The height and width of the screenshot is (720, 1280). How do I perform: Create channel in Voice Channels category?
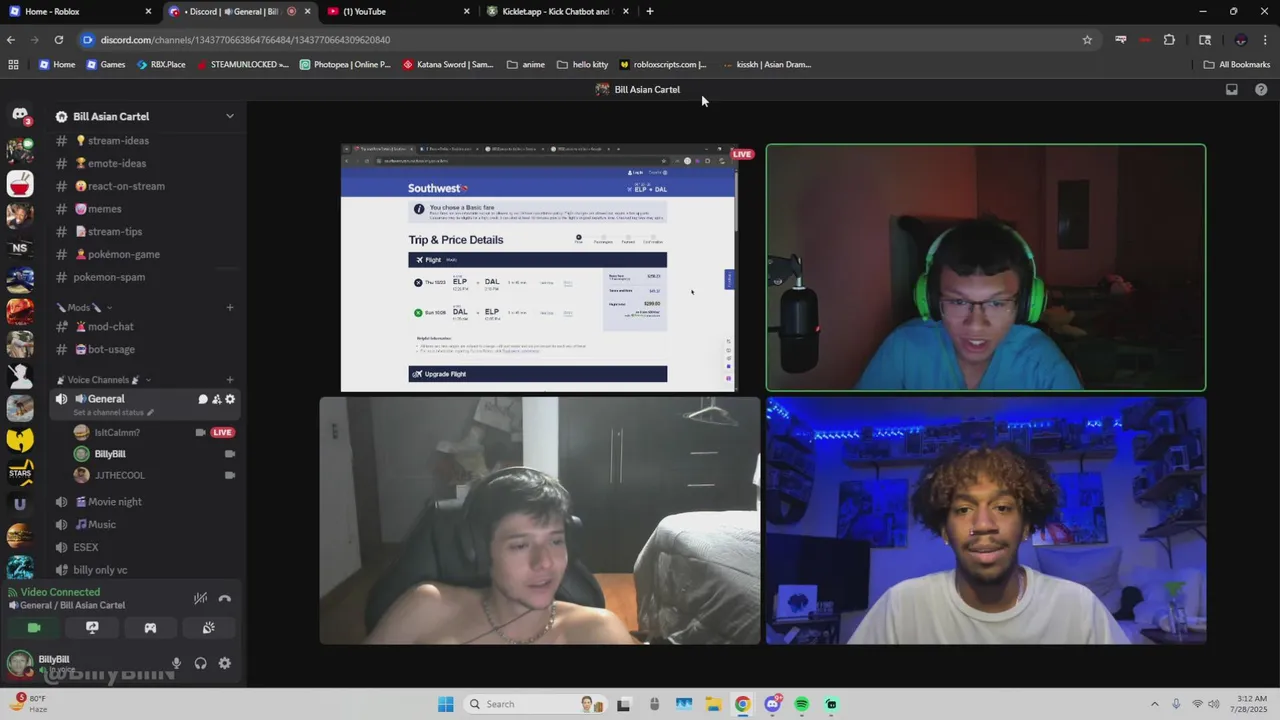[x=230, y=380]
